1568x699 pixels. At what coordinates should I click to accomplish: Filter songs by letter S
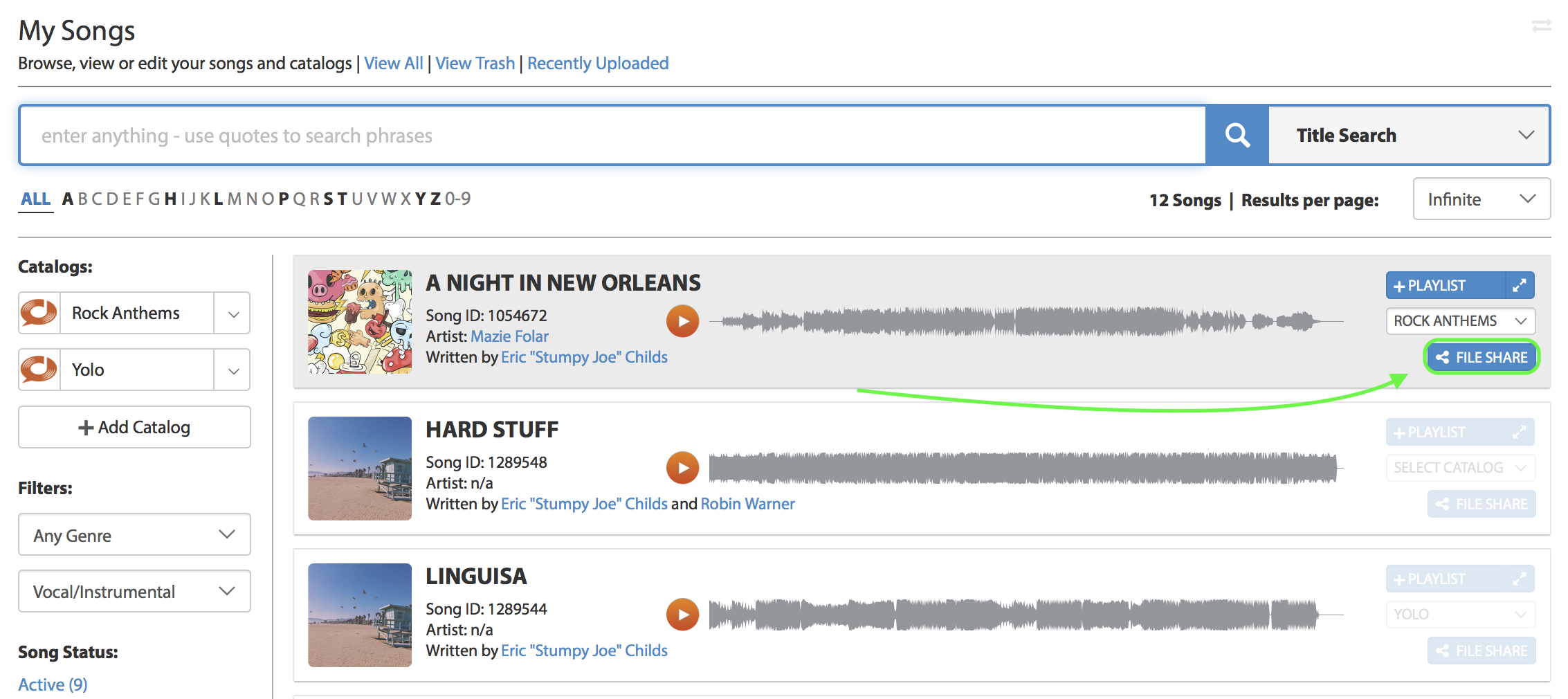(329, 199)
